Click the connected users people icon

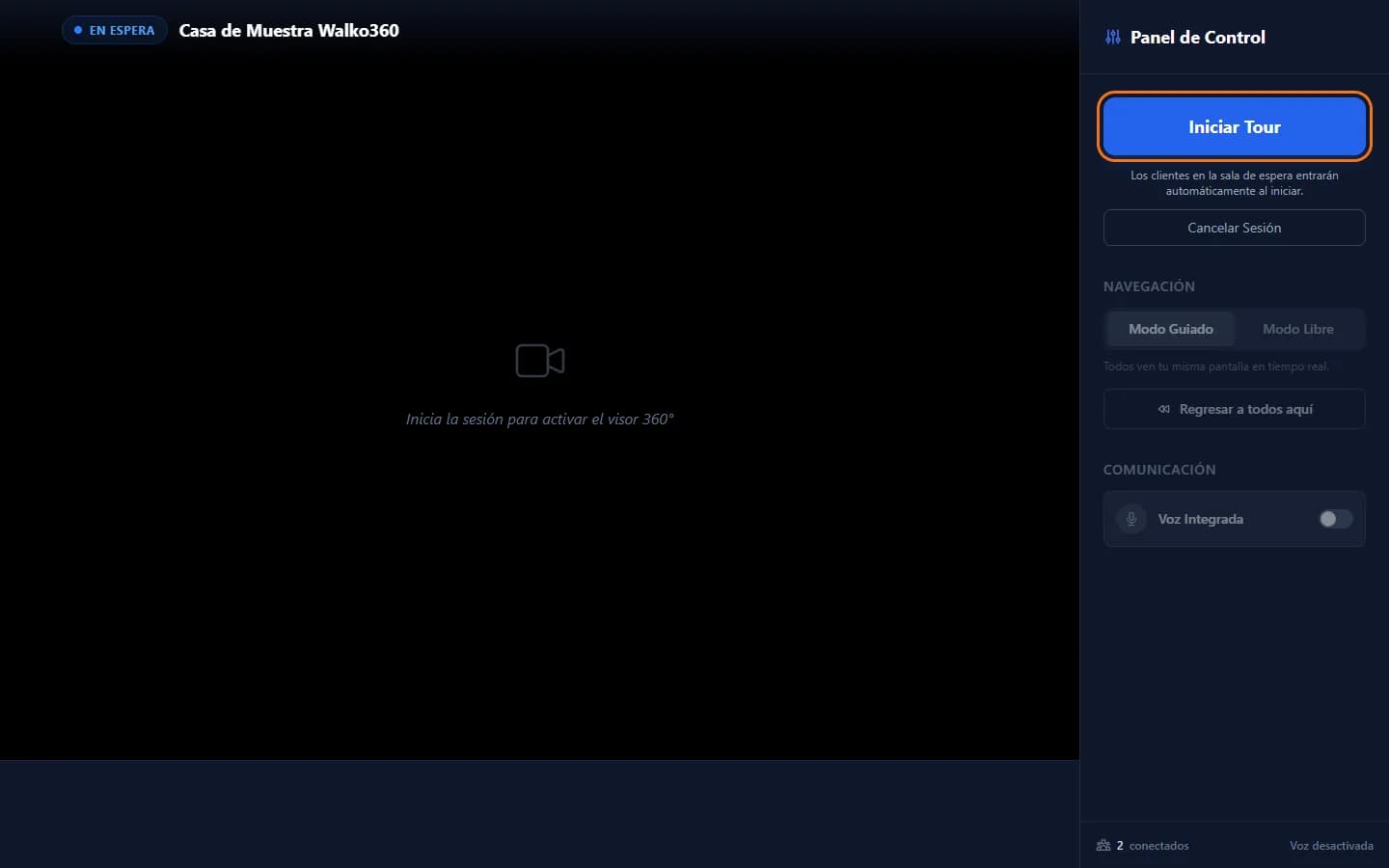1103,845
